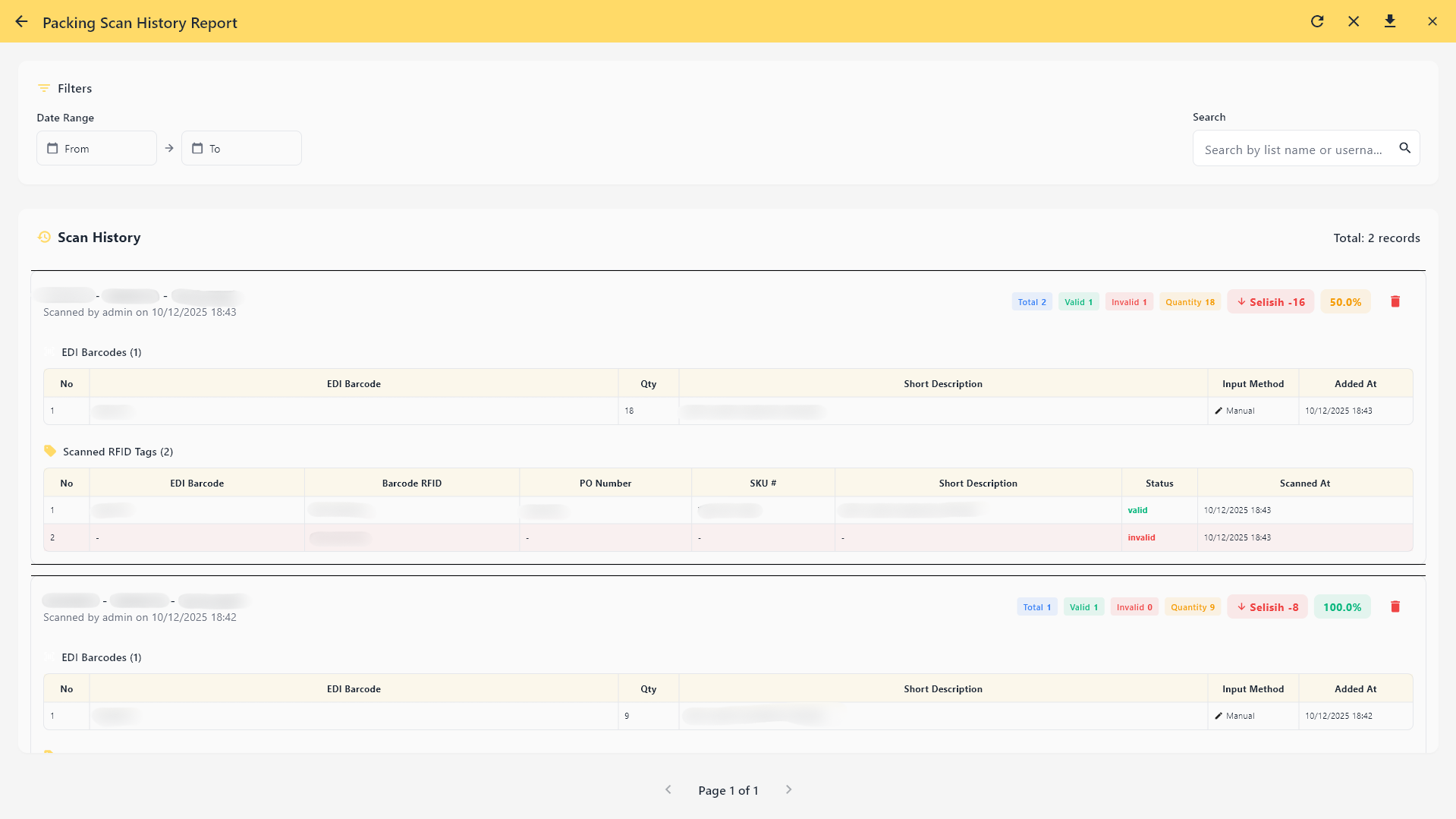Click the X icon beside refresh button

point(1354,22)
